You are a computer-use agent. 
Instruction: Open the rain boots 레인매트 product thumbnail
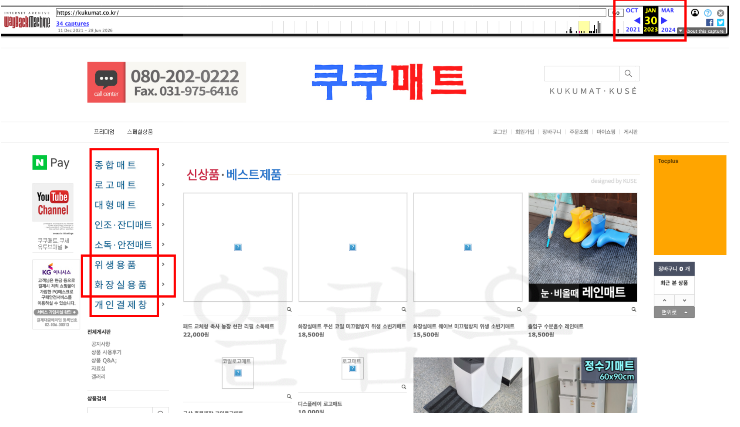[x=583, y=247]
